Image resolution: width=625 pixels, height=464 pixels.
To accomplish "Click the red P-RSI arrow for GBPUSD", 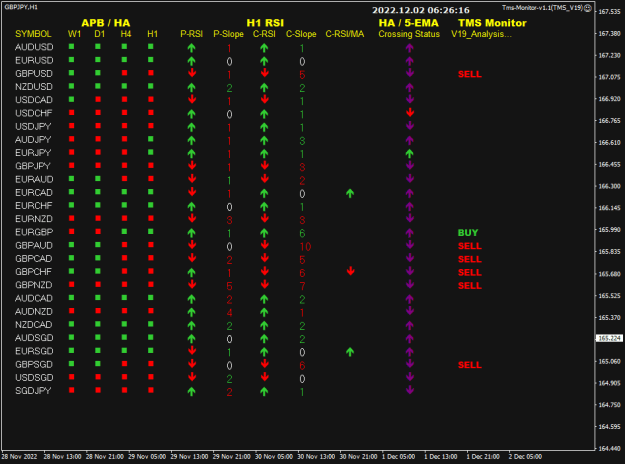I will tap(192, 73).
